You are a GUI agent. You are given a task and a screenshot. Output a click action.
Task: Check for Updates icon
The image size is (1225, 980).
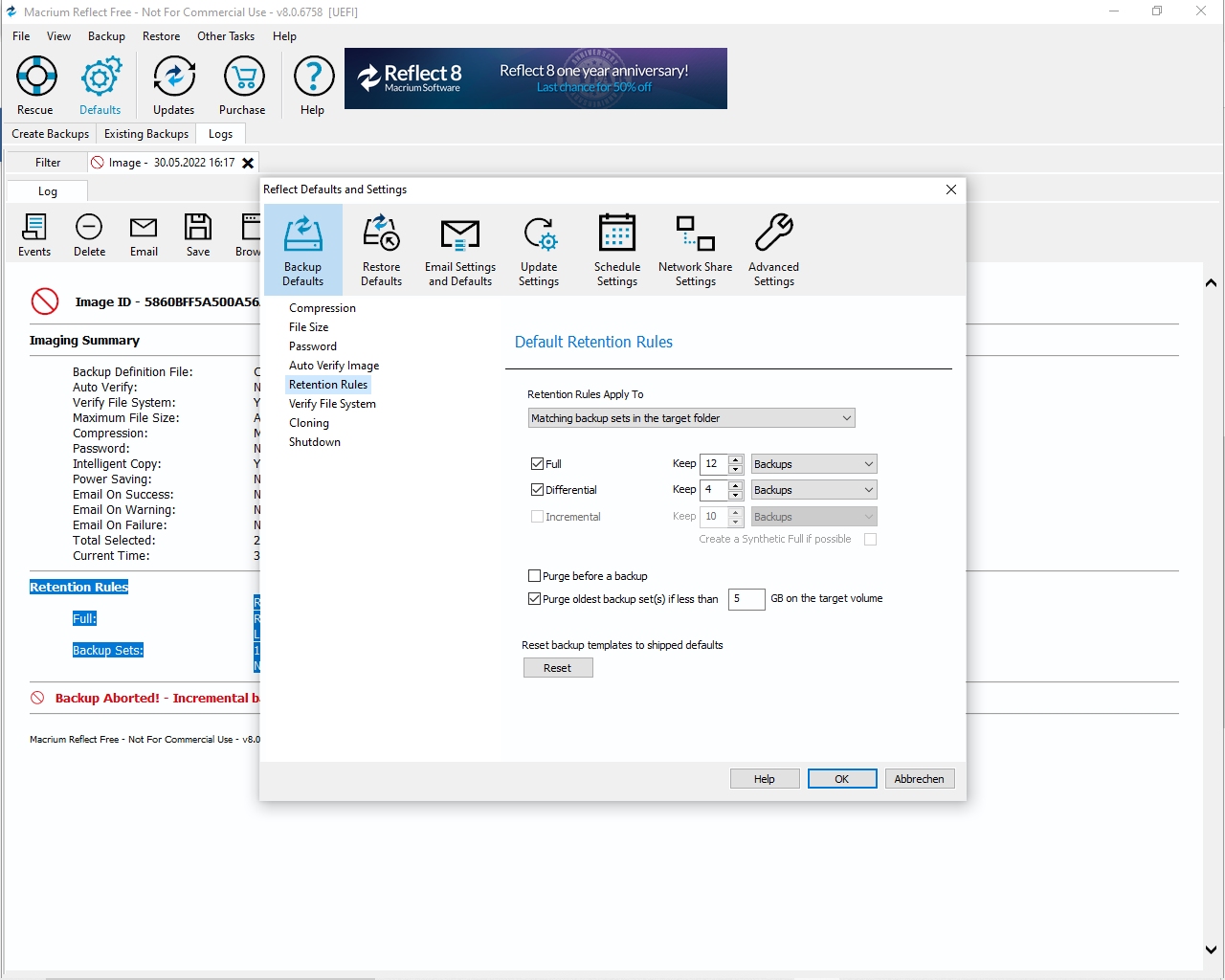coord(174,86)
